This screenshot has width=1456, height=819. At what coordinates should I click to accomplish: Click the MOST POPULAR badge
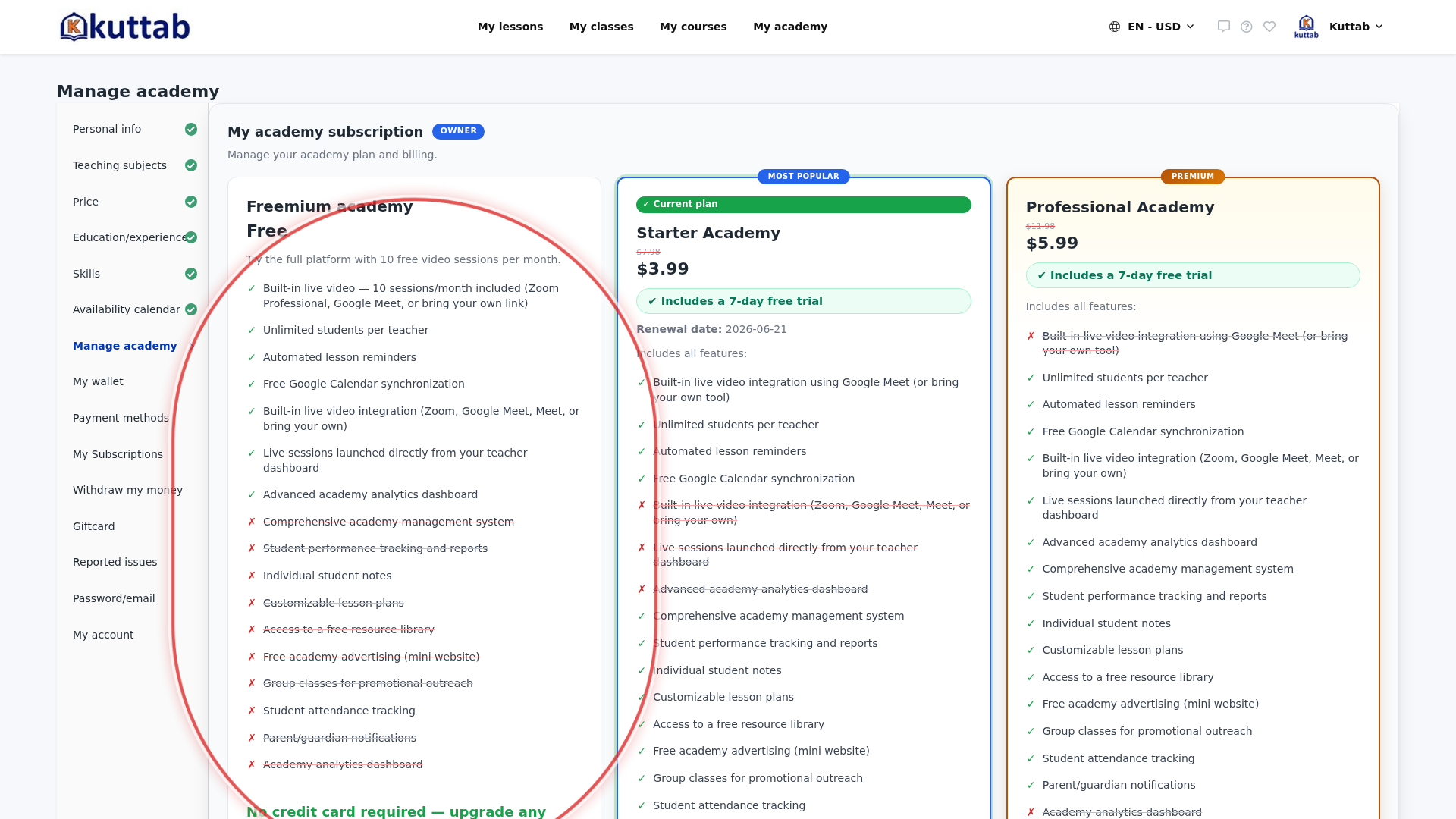point(803,177)
